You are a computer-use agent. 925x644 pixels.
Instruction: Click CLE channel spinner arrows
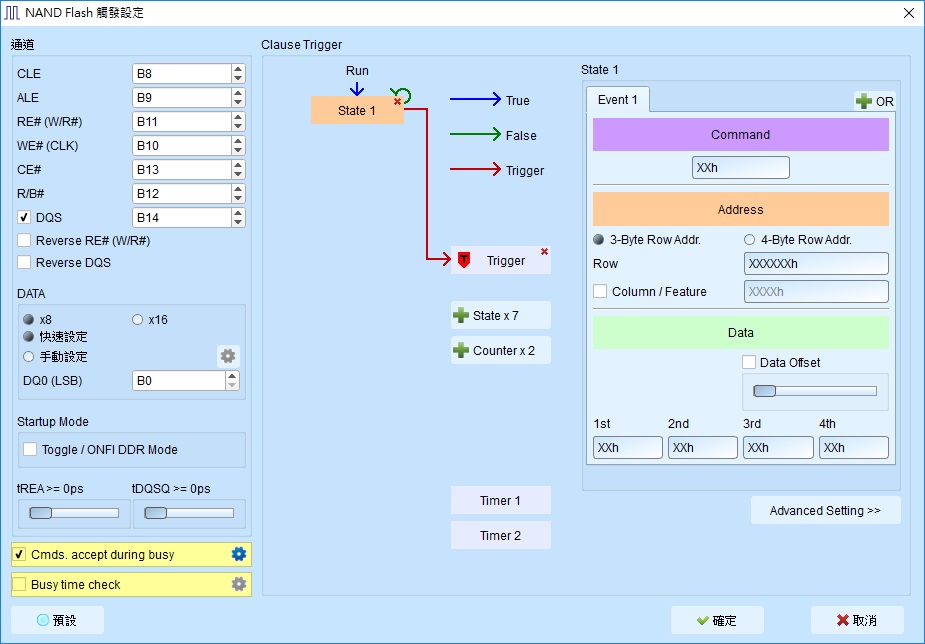point(238,73)
